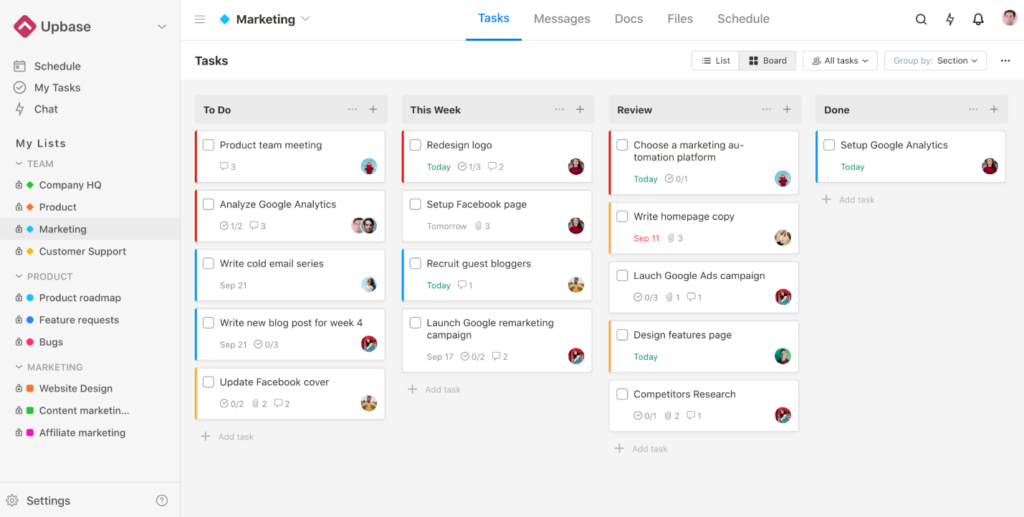The height and width of the screenshot is (517, 1024).
Task: Click assignee avatars on Analyze Google Analytics
Action: (x=364, y=226)
